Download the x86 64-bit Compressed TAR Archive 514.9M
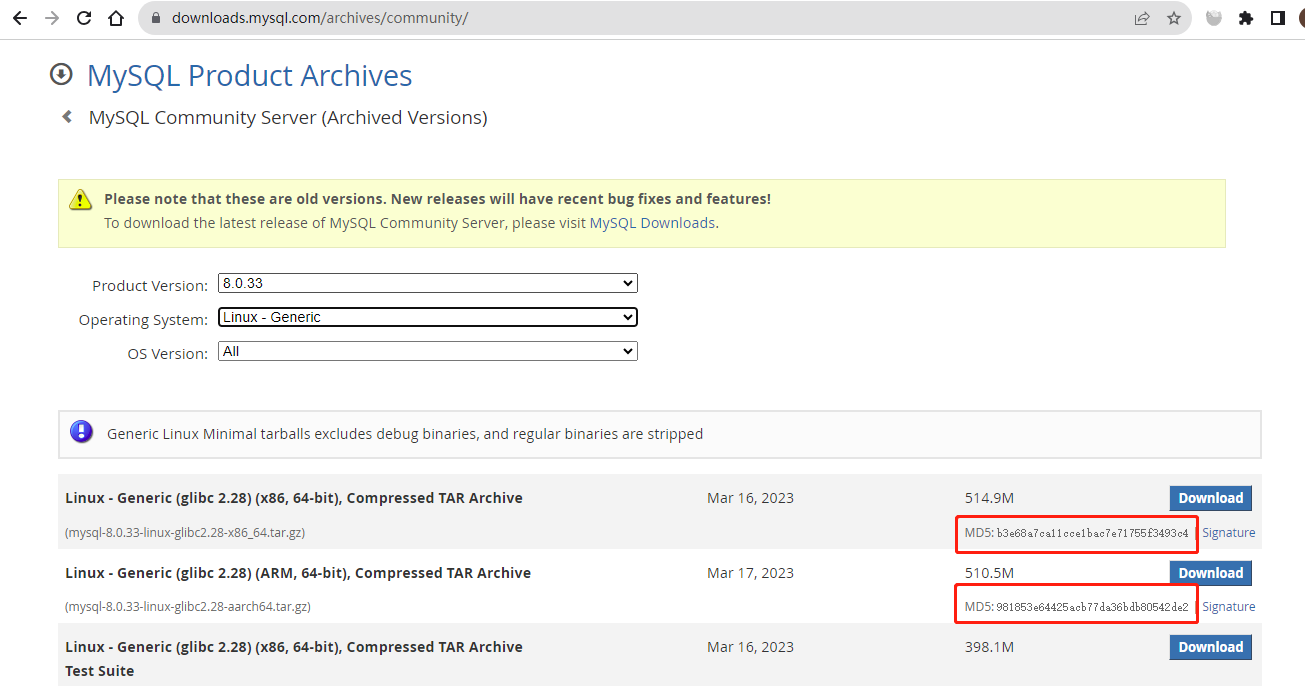 [x=1210, y=498]
